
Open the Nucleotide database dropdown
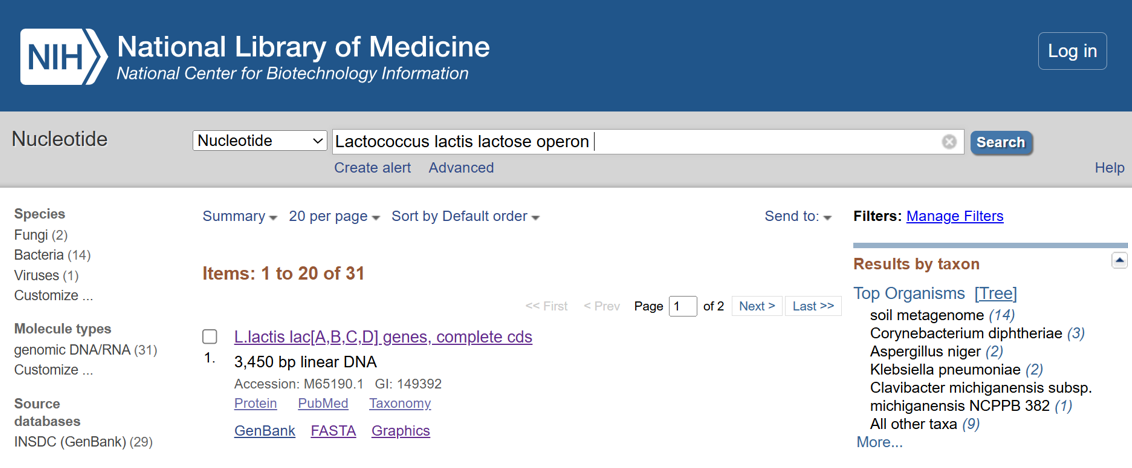click(x=260, y=141)
